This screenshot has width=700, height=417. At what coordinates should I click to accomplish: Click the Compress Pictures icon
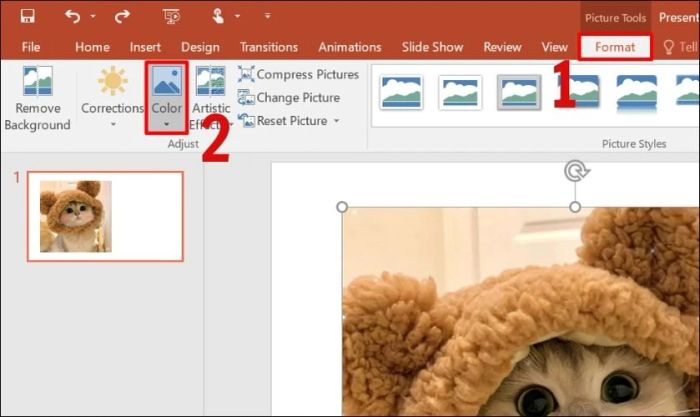coord(246,74)
